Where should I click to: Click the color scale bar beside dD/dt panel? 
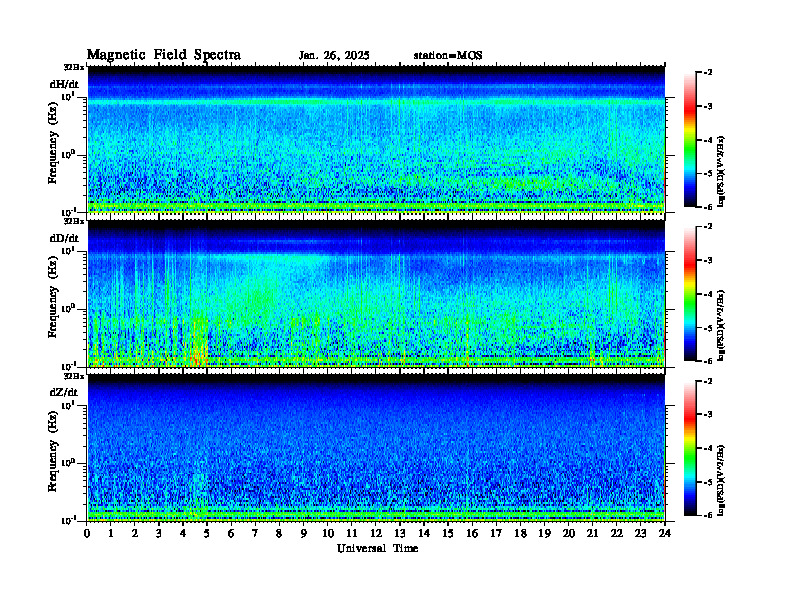[690, 294]
